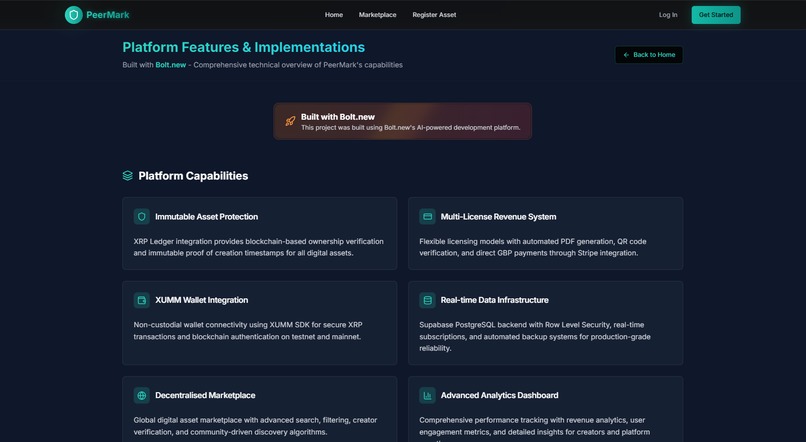The width and height of the screenshot is (806, 442).
Task: Click the layers icon beside Platform Capabilities
Action: pos(127,176)
